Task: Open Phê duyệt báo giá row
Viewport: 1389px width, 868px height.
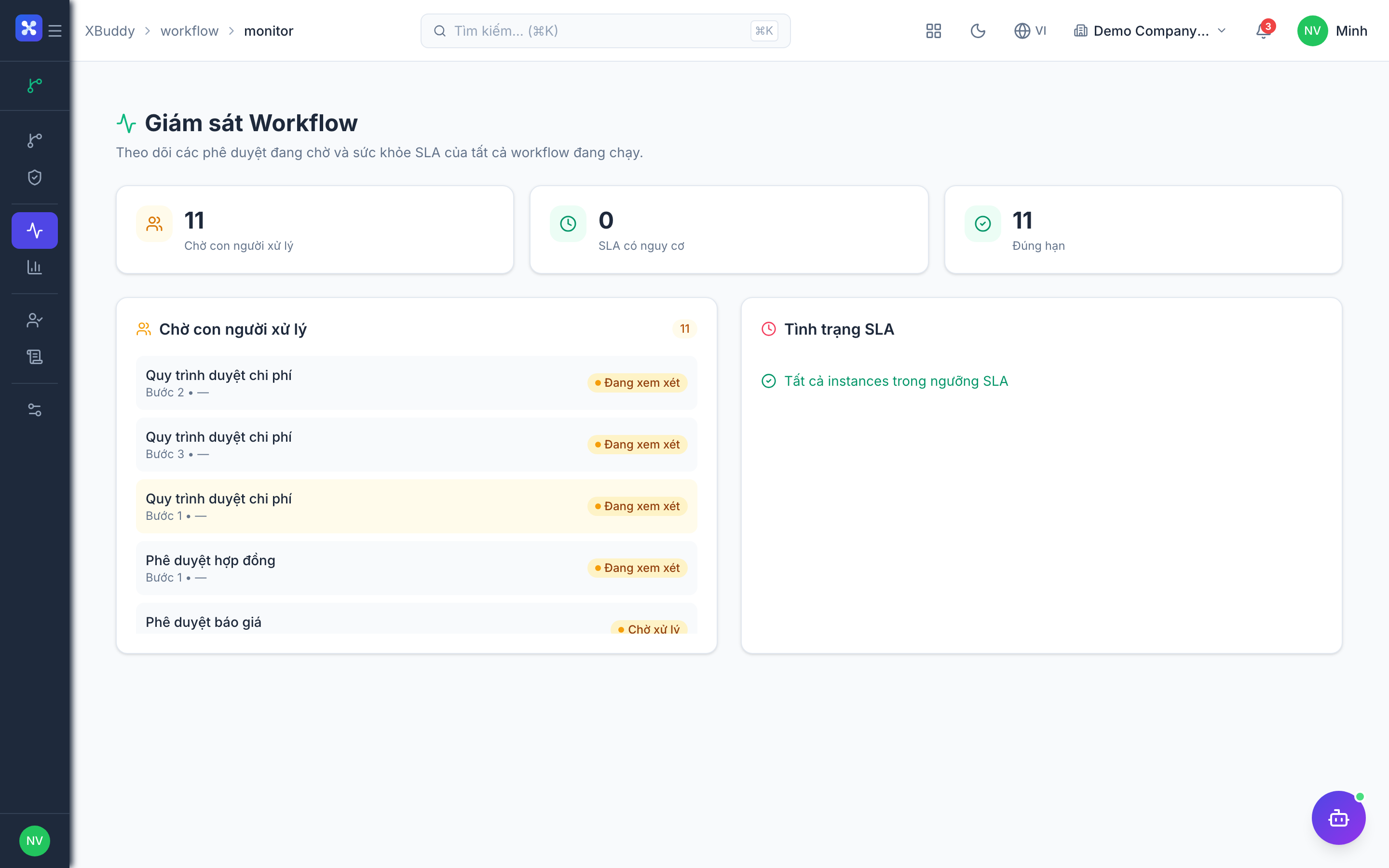Action: click(416, 619)
